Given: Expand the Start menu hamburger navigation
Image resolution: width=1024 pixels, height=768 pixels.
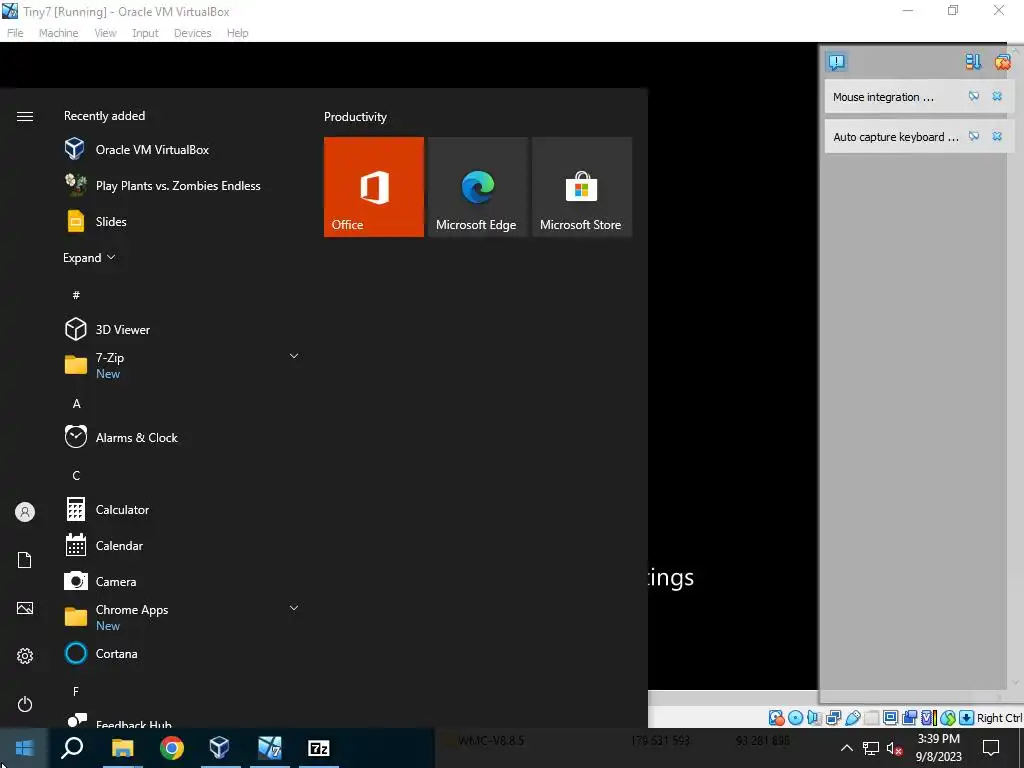Looking at the screenshot, I should point(25,116).
